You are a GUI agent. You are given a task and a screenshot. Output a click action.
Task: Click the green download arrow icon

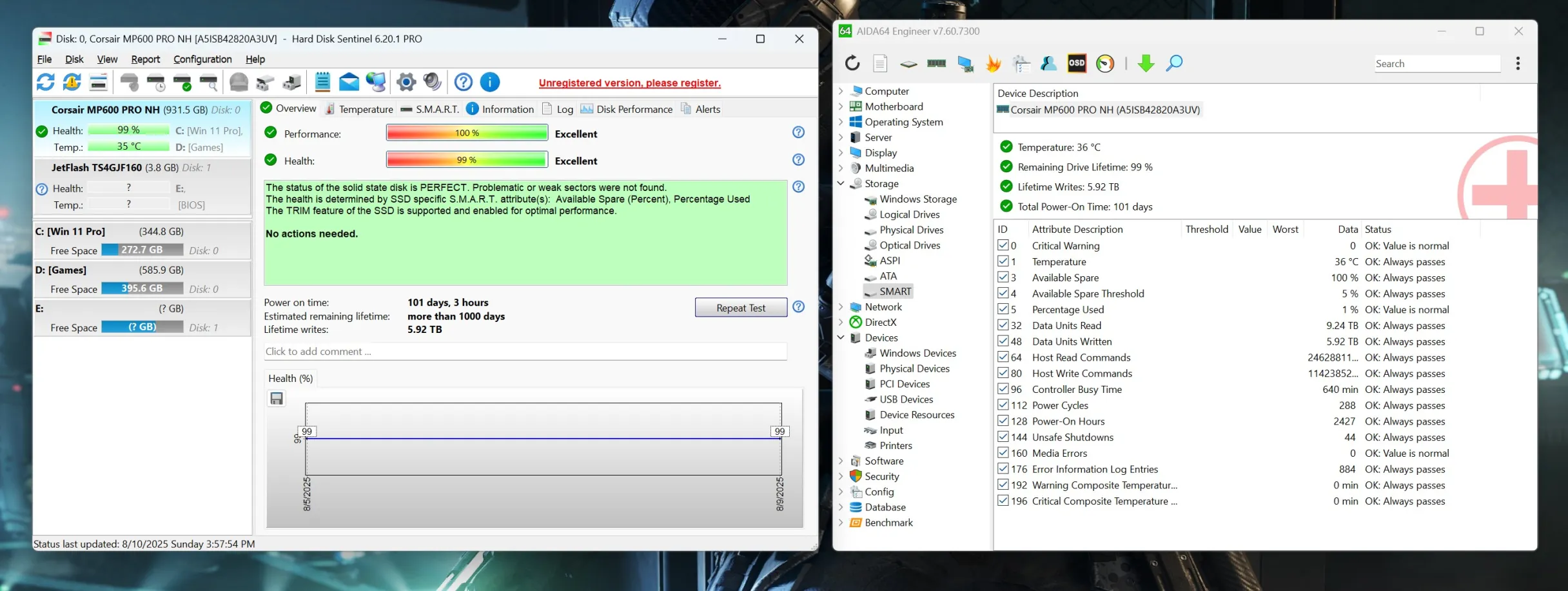[x=1146, y=63]
